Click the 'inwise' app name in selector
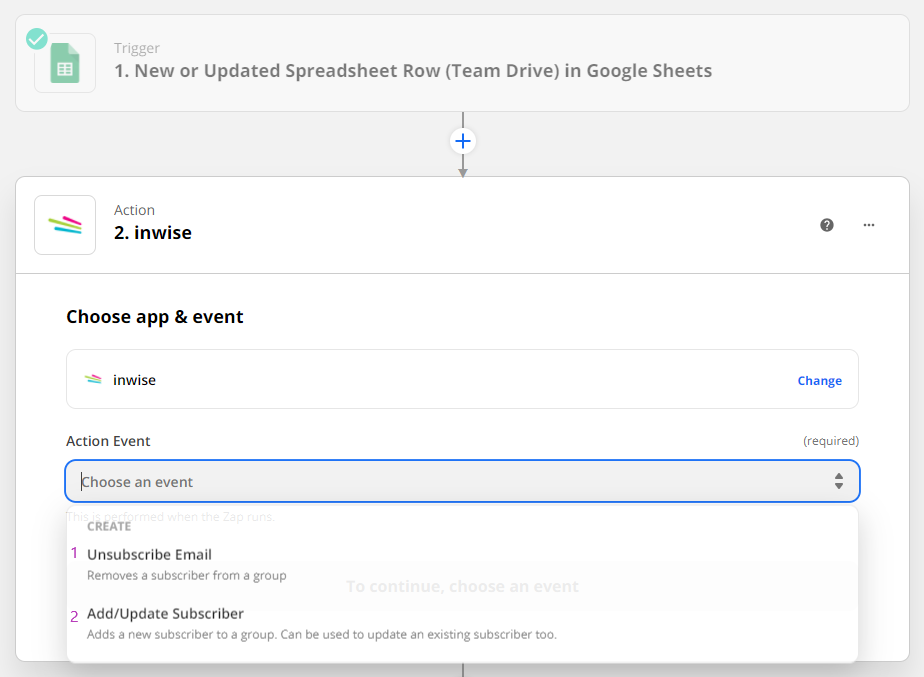Viewport: 924px width, 677px height. (134, 380)
